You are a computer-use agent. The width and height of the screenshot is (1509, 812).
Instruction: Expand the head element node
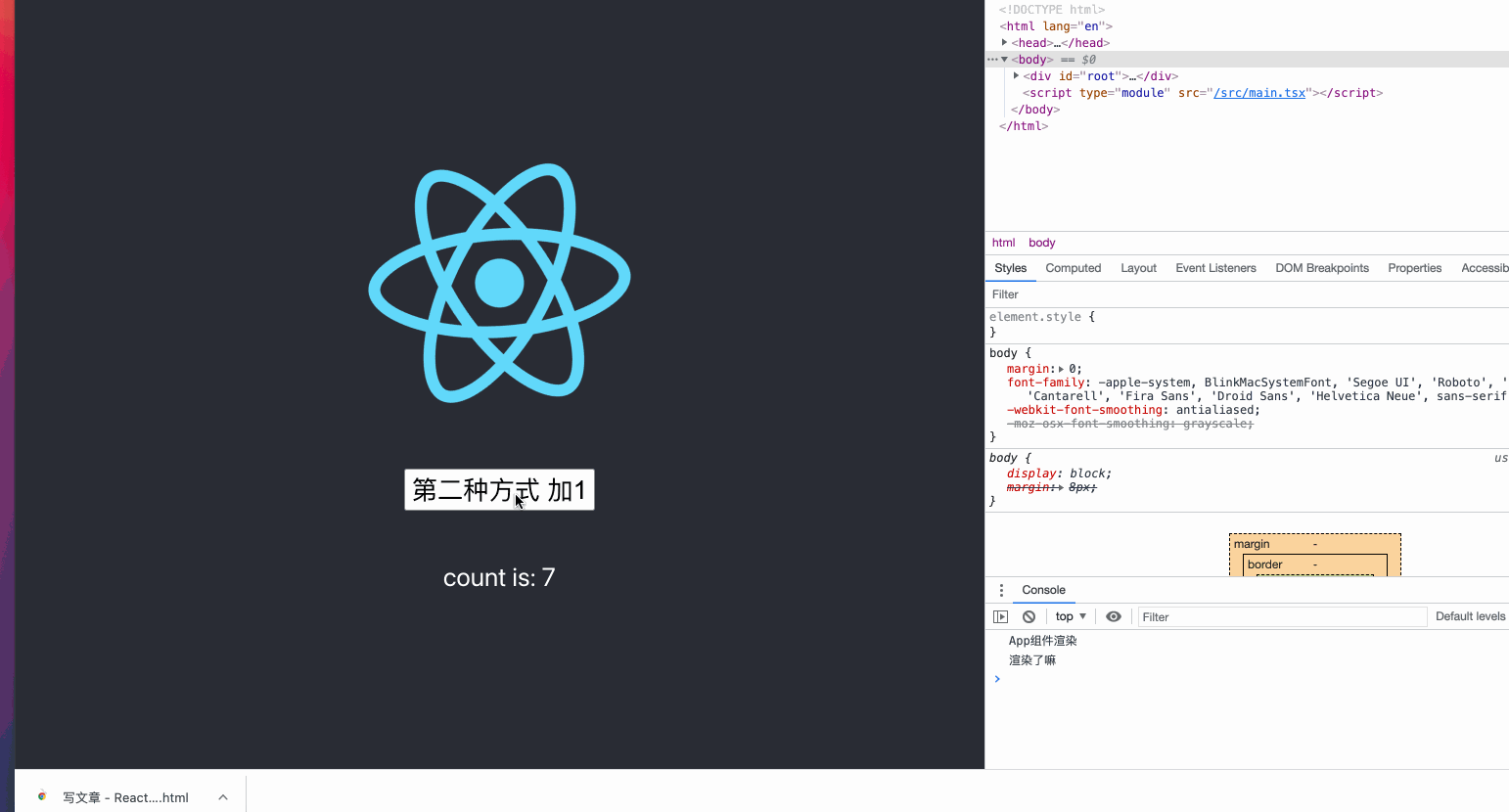(1005, 43)
